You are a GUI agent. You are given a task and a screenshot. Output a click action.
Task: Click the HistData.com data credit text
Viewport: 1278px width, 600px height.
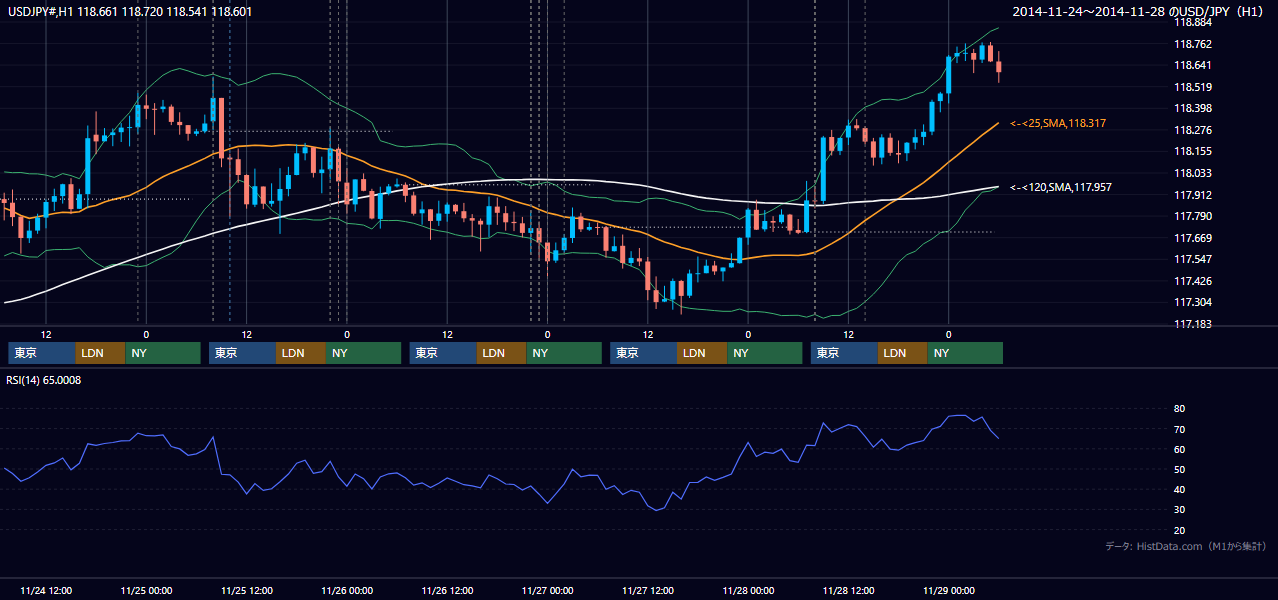point(1186,546)
